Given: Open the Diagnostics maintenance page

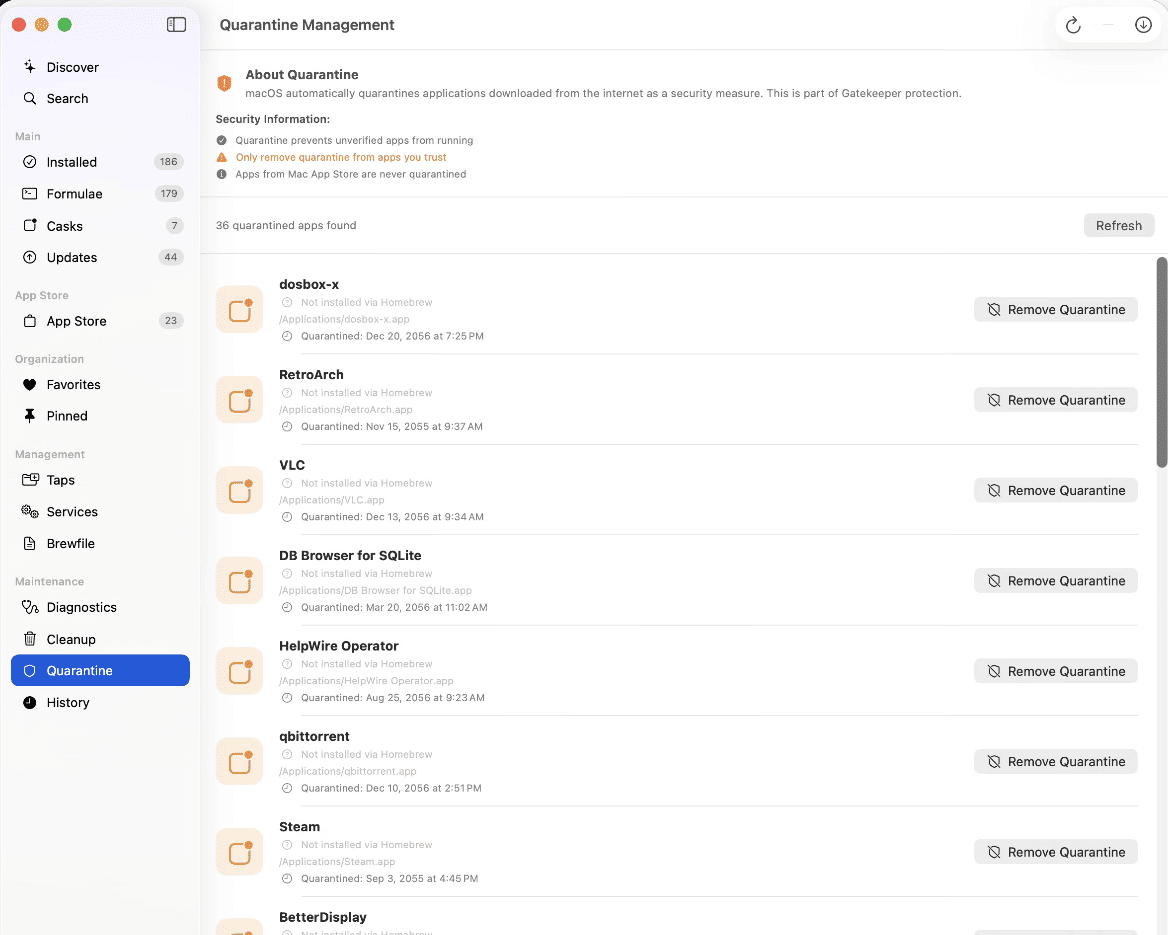Looking at the screenshot, I should [81, 608].
